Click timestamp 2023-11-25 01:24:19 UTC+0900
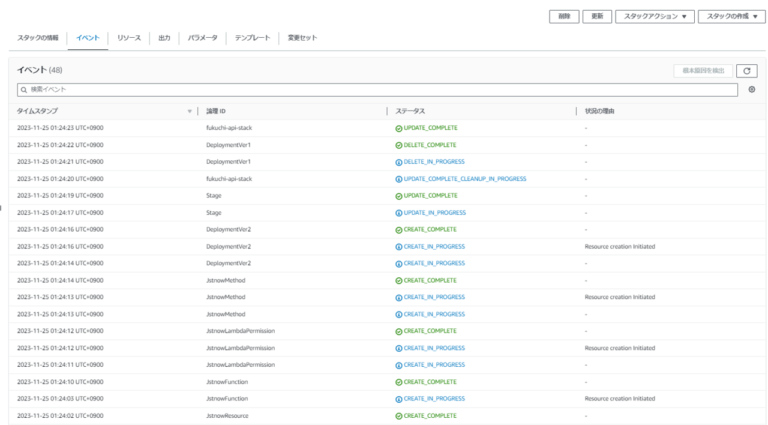The height and width of the screenshot is (425, 768). tap(60, 195)
